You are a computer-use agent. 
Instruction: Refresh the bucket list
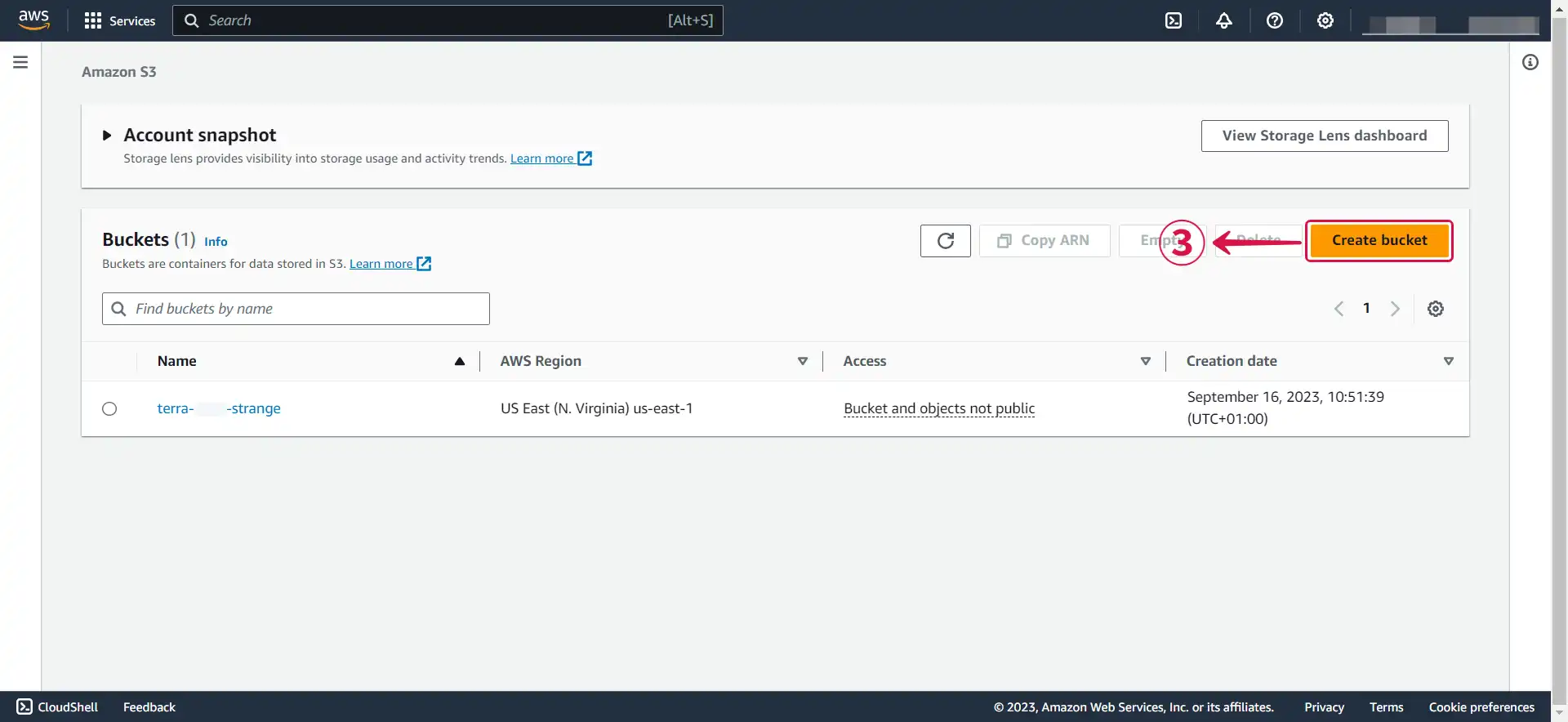(946, 241)
